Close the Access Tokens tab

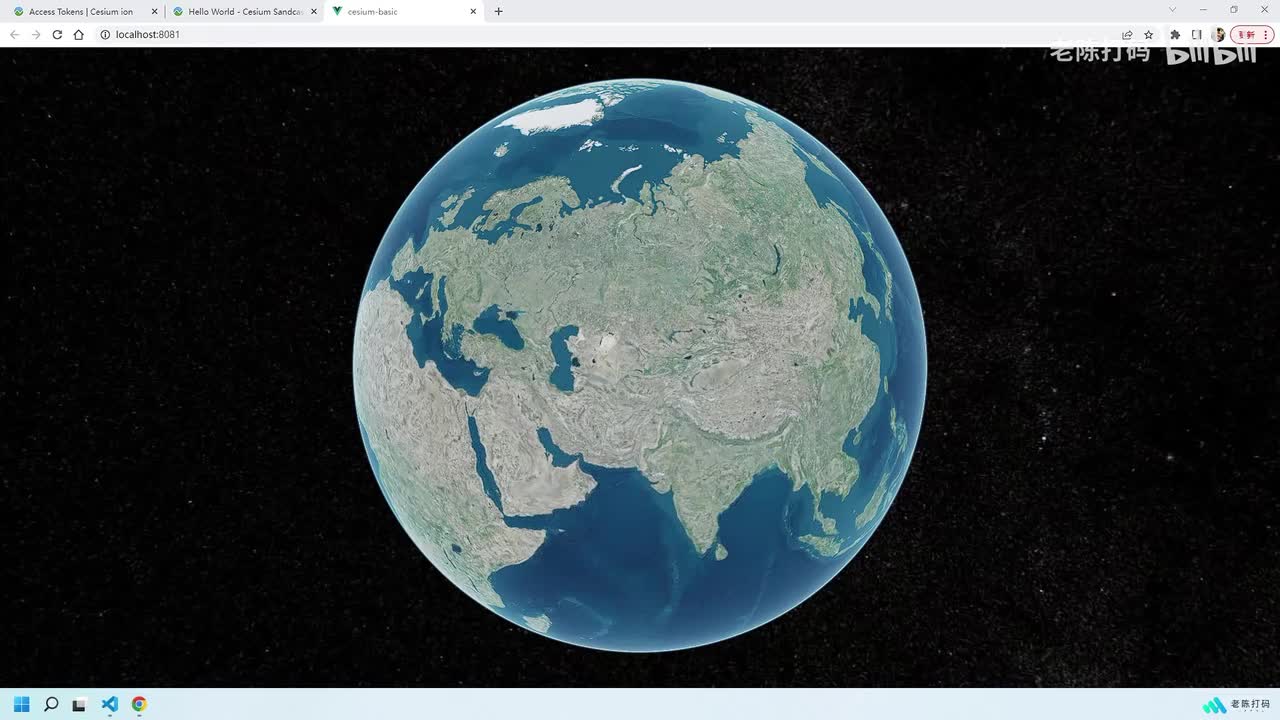click(154, 12)
